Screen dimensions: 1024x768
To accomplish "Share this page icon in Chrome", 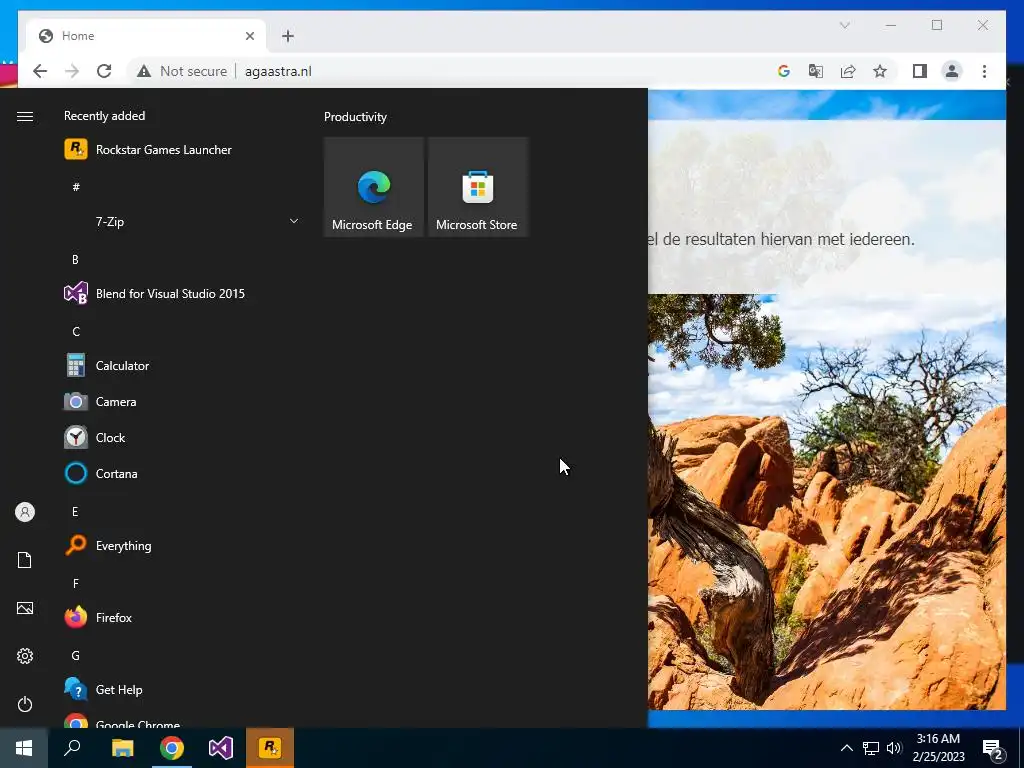I will pyautogui.click(x=848, y=71).
